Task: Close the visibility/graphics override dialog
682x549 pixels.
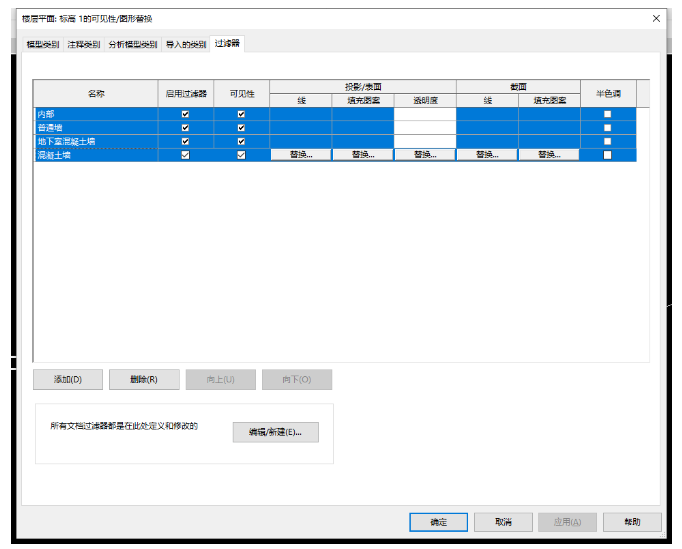Action: pyautogui.click(x=656, y=18)
